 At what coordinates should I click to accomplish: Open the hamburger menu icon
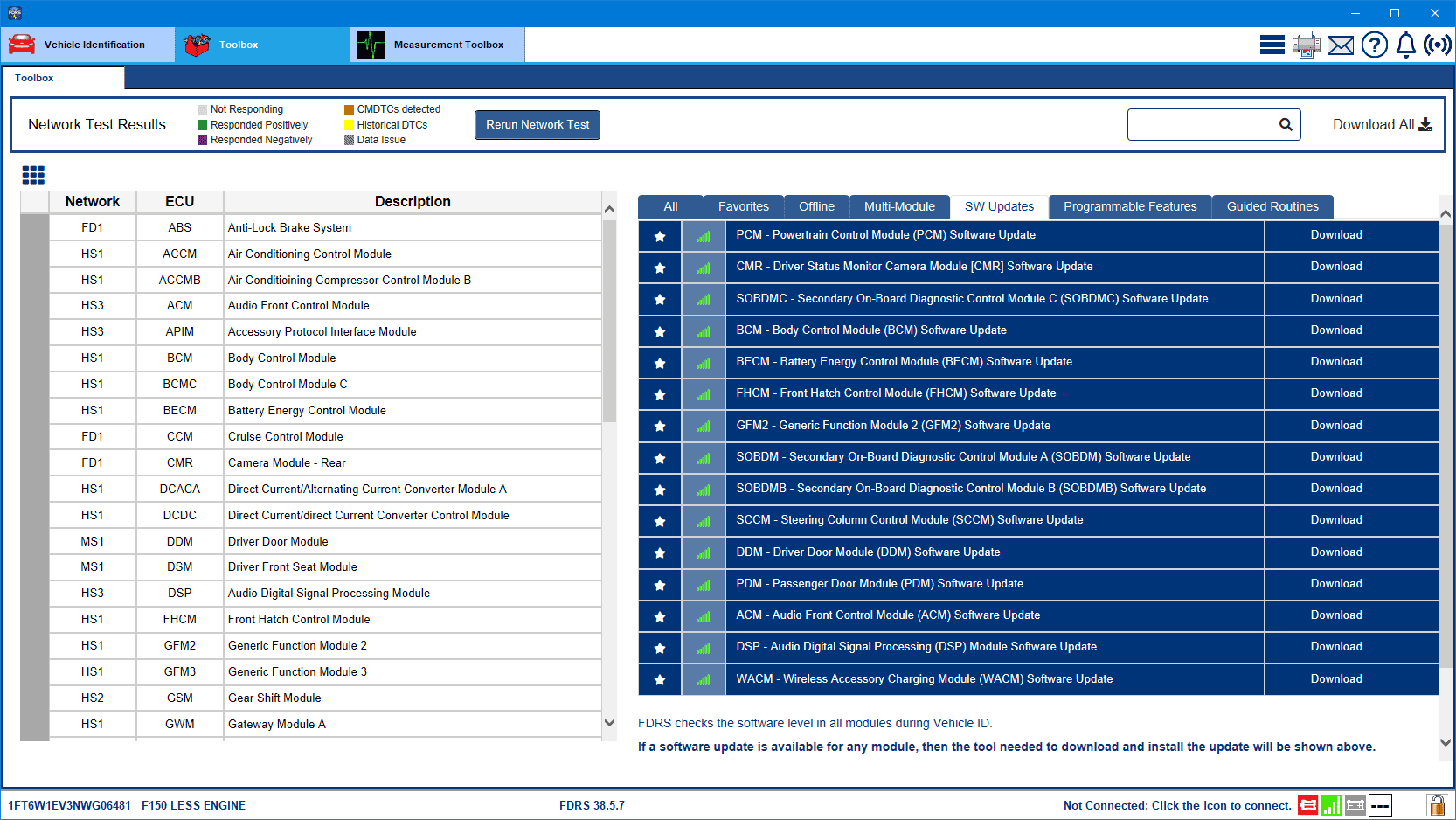[1272, 45]
